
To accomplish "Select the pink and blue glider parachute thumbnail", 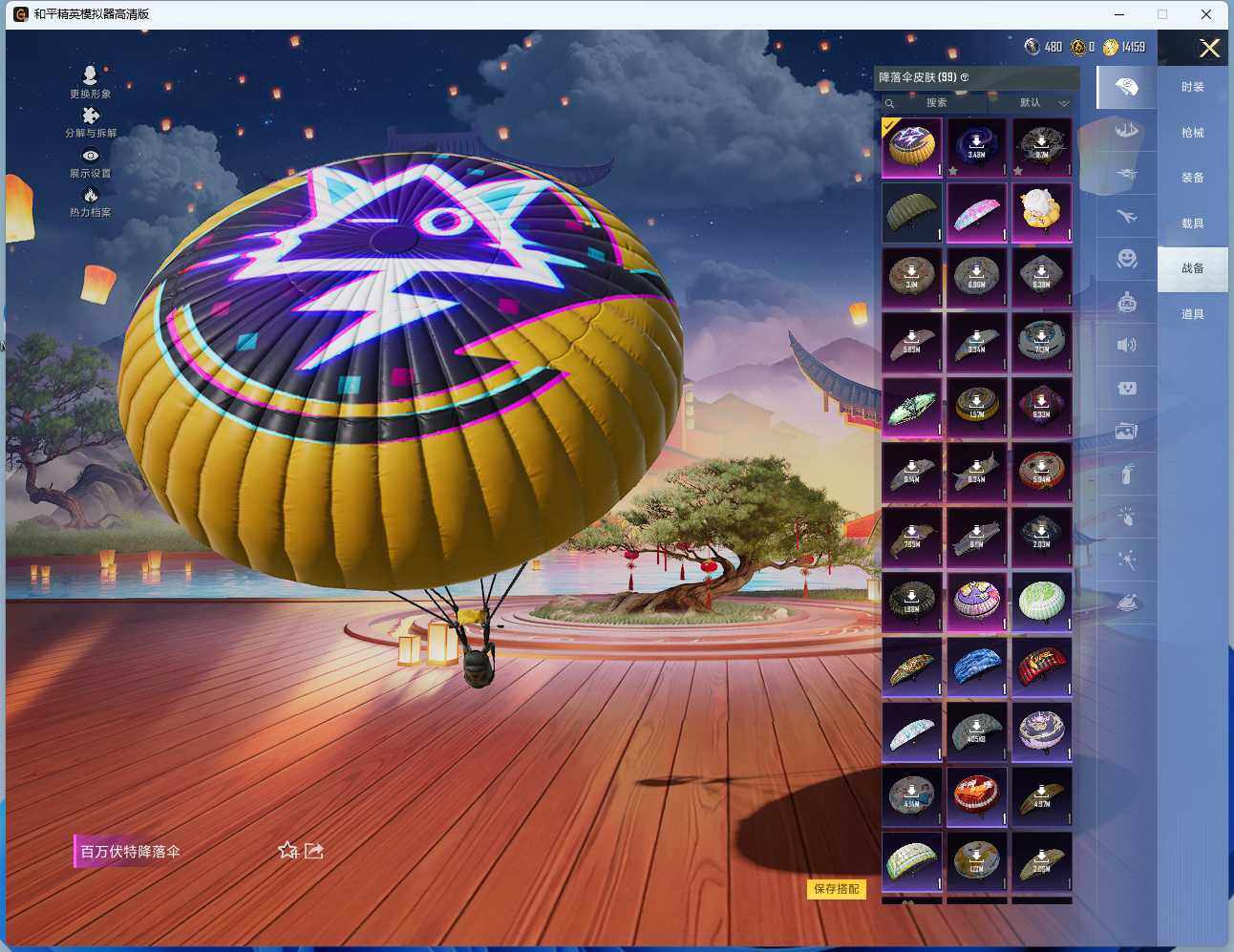I will point(977,212).
